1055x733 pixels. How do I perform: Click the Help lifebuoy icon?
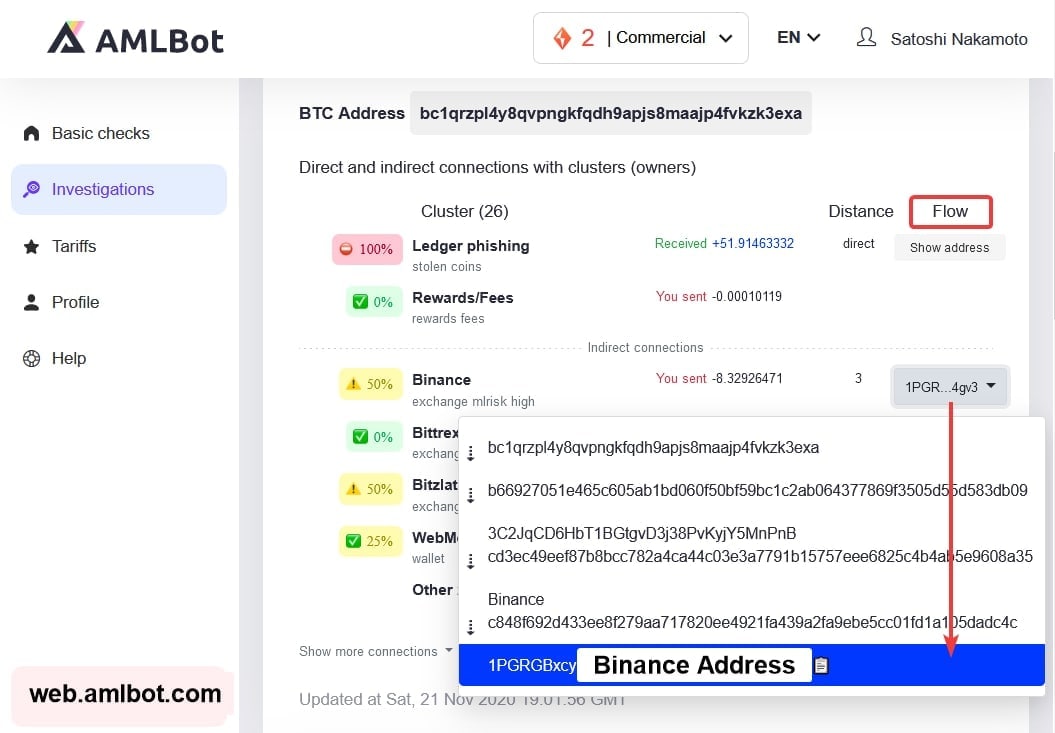point(32,358)
